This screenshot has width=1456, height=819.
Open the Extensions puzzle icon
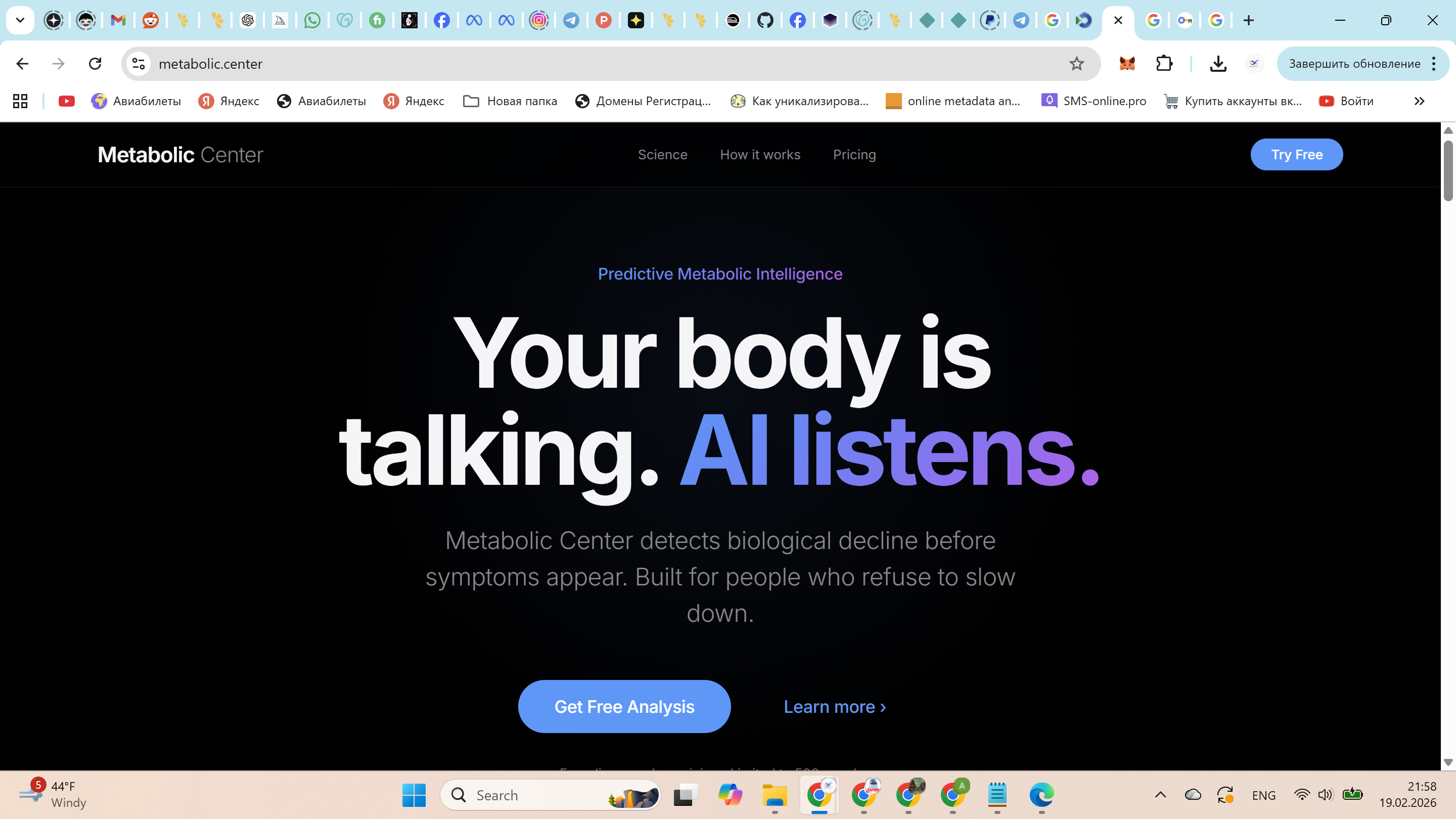point(1164,64)
